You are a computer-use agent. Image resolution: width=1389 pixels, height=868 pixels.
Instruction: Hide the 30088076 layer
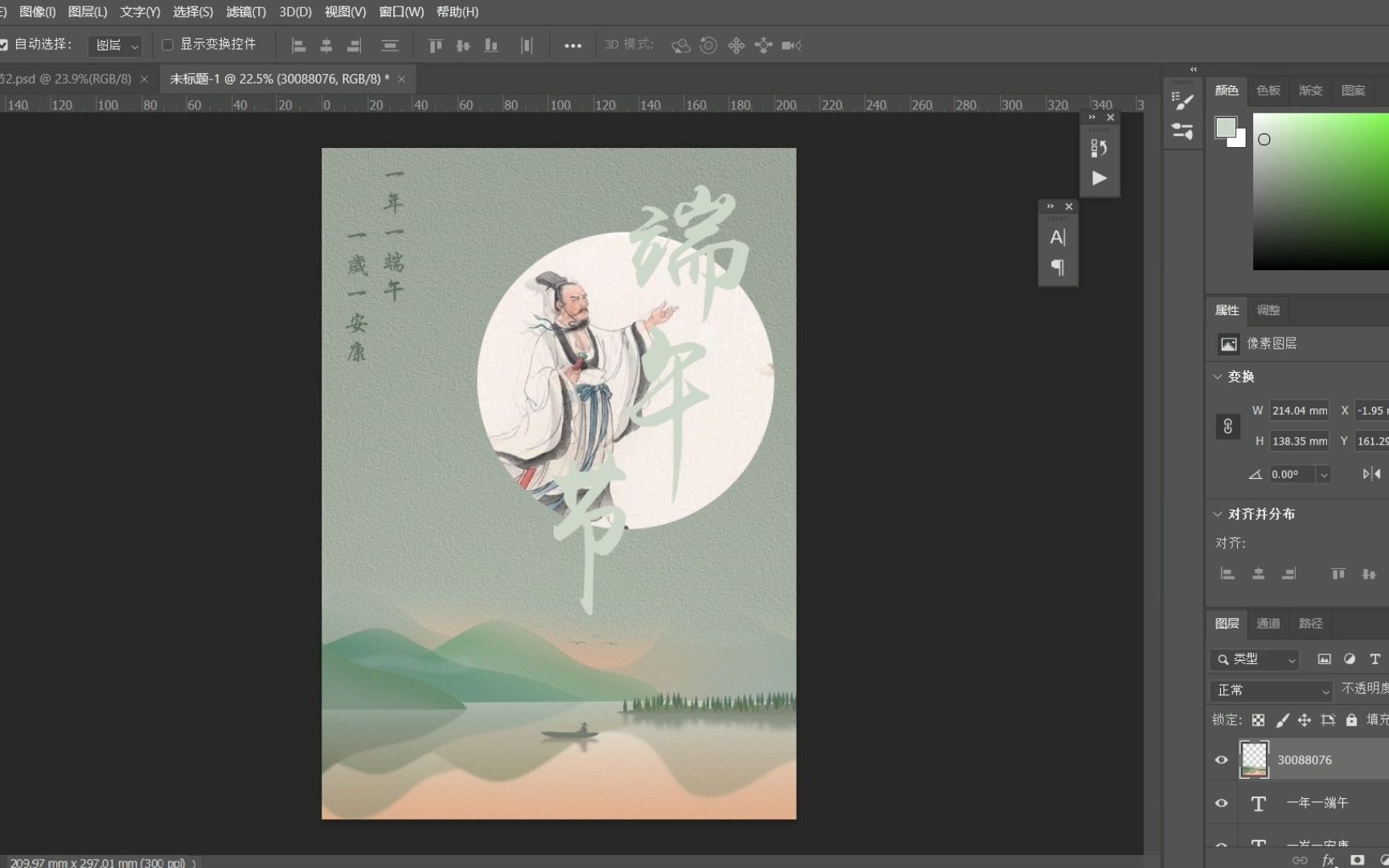pyautogui.click(x=1221, y=759)
